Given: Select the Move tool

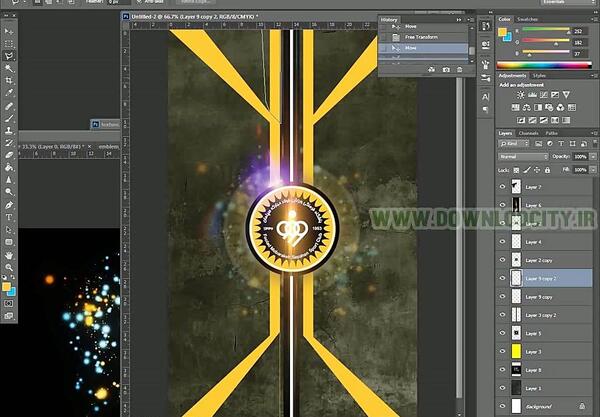Looking at the screenshot, I should pos(9,31).
